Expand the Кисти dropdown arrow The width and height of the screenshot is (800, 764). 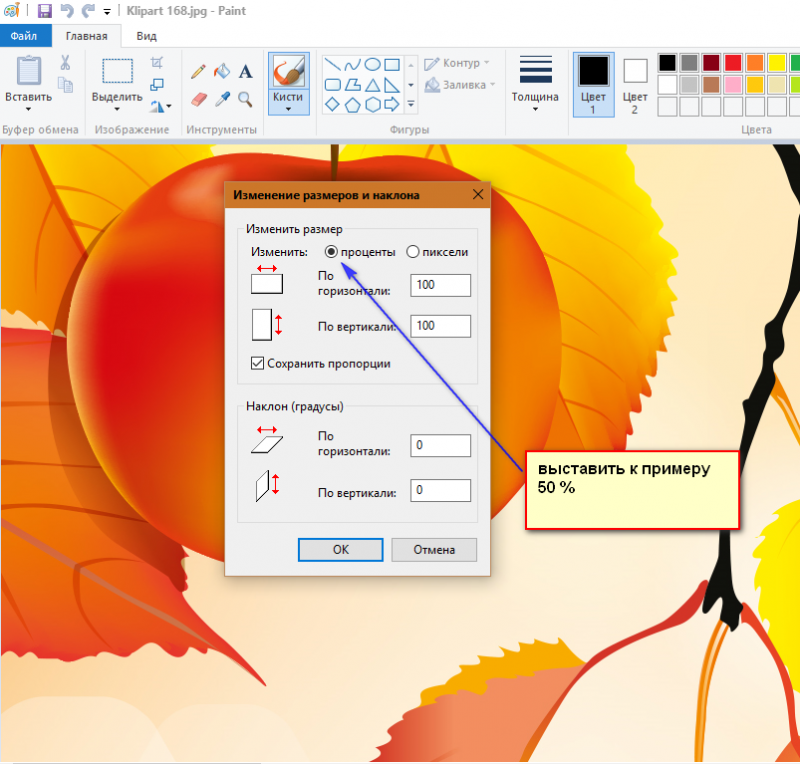pos(288,109)
